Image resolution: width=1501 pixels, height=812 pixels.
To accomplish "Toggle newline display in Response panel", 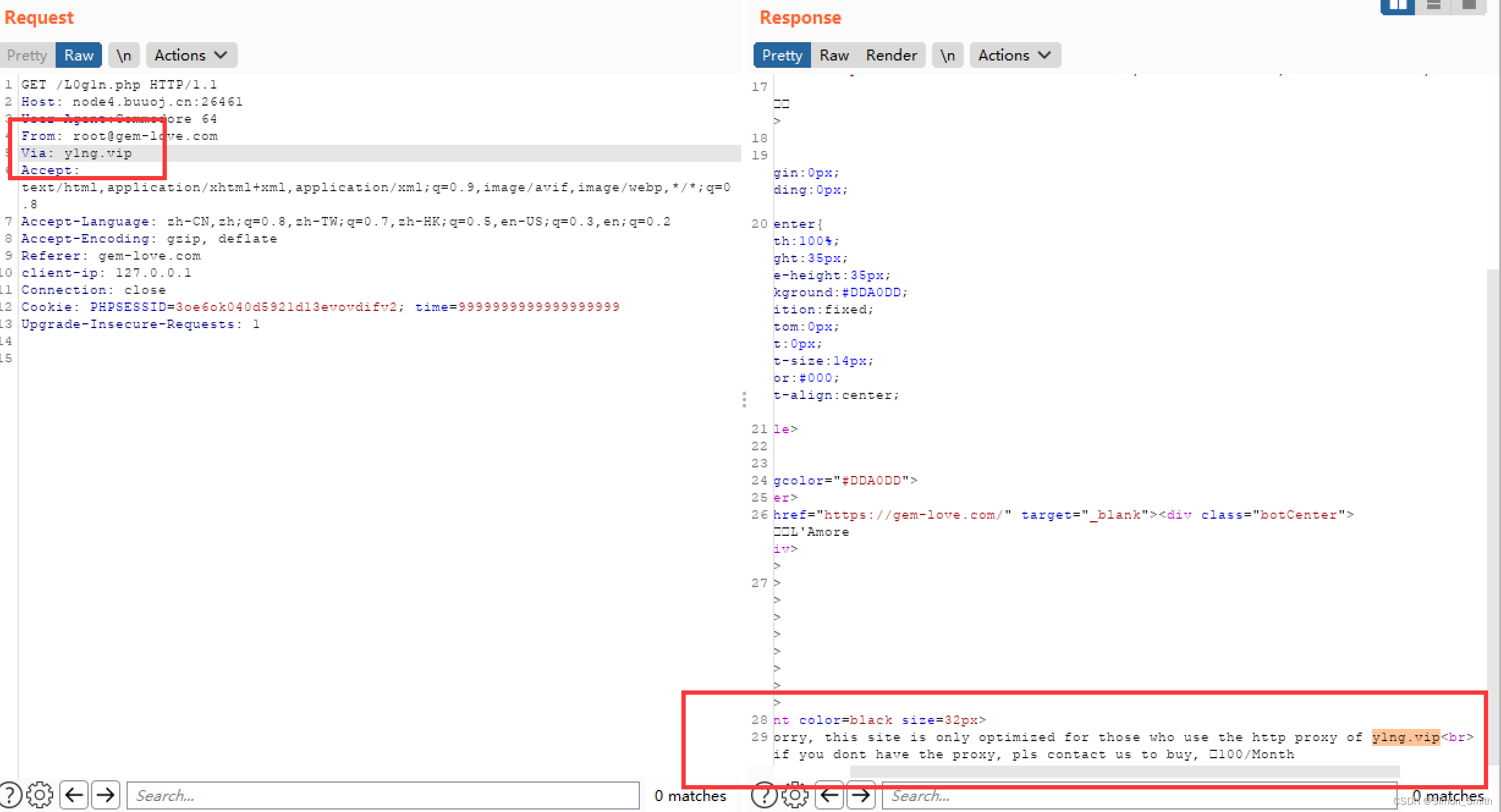I will tap(947, 55).
